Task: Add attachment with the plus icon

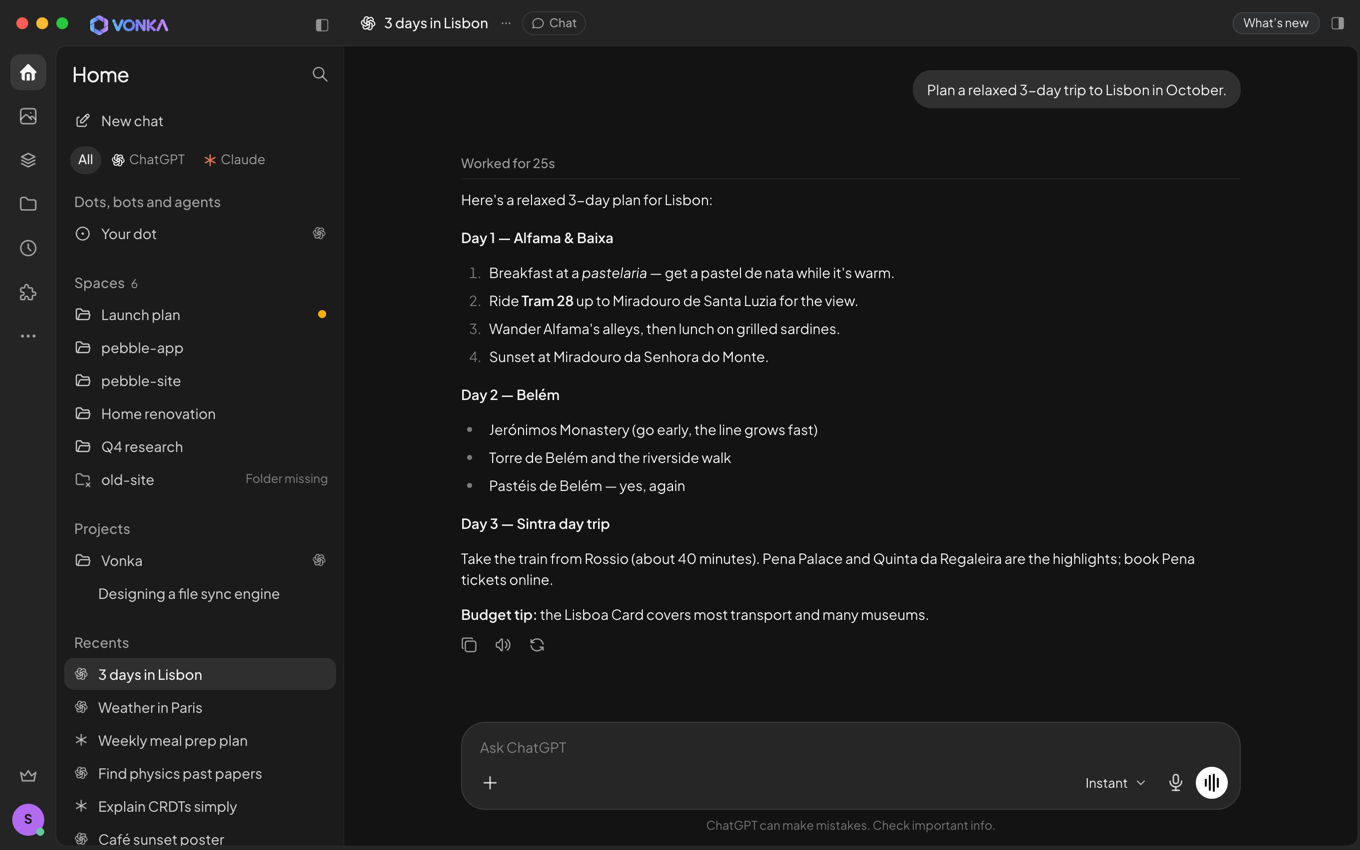Action: coord(490,783)
